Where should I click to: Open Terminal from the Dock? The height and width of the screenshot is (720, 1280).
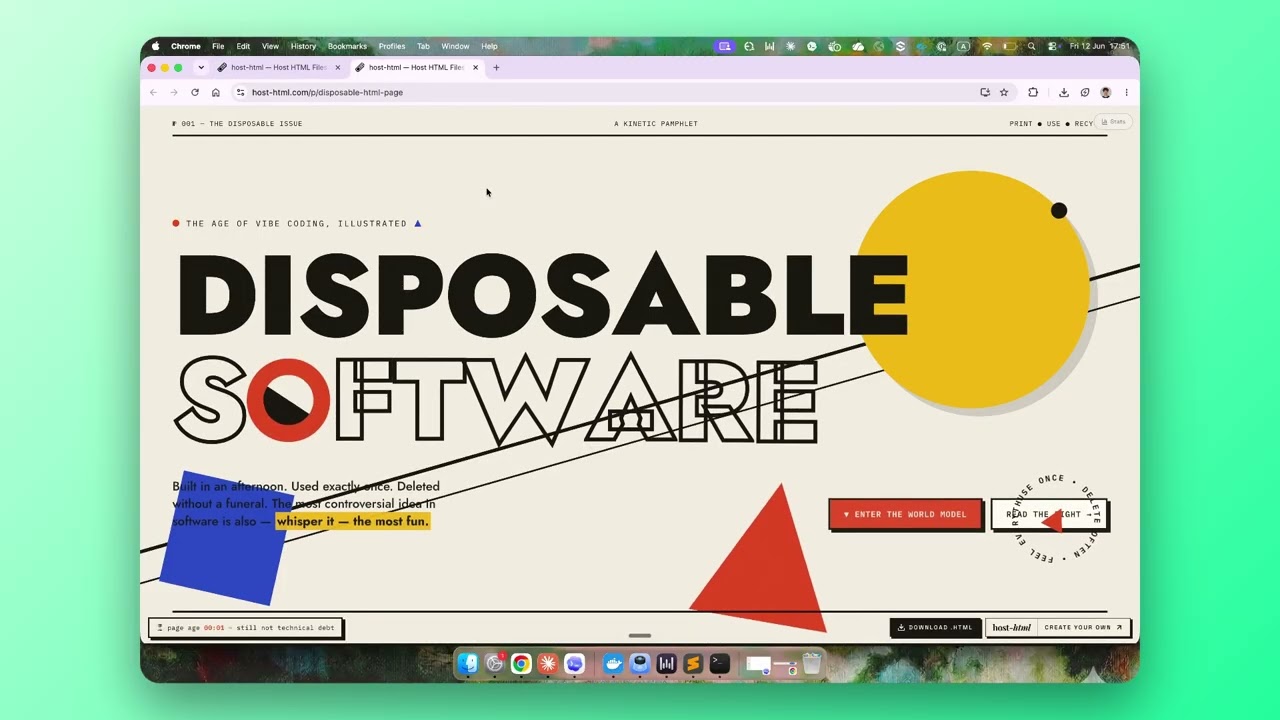coord(719,663)
